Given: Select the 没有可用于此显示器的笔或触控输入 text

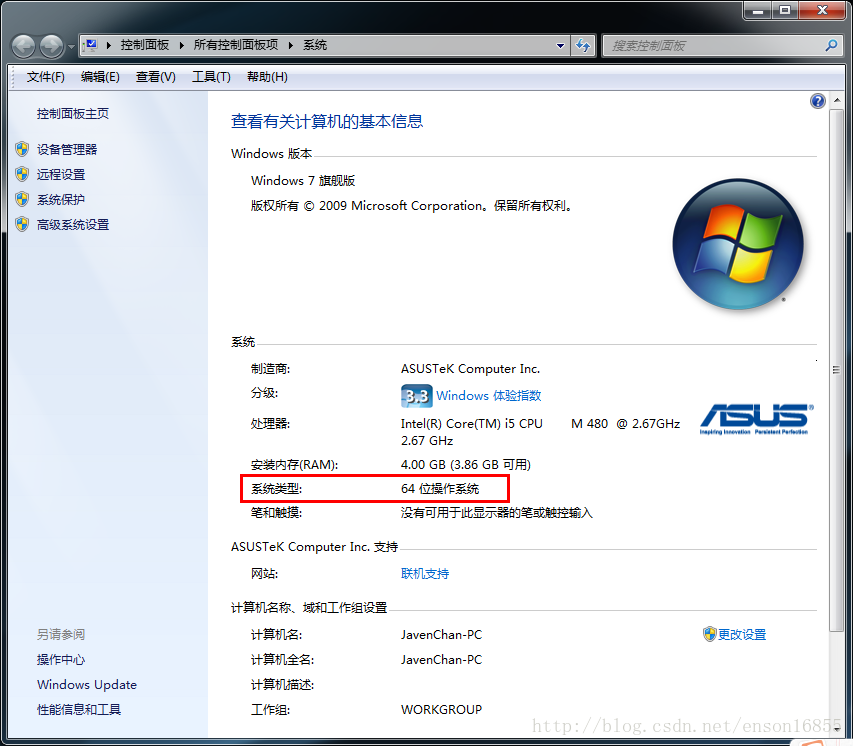Looking at the screenshot, I should point(497,513).
